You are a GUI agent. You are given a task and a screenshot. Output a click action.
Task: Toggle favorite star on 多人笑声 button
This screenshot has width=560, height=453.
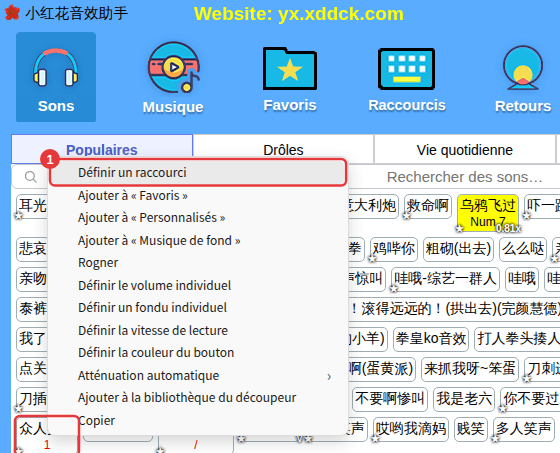[495, 438]
